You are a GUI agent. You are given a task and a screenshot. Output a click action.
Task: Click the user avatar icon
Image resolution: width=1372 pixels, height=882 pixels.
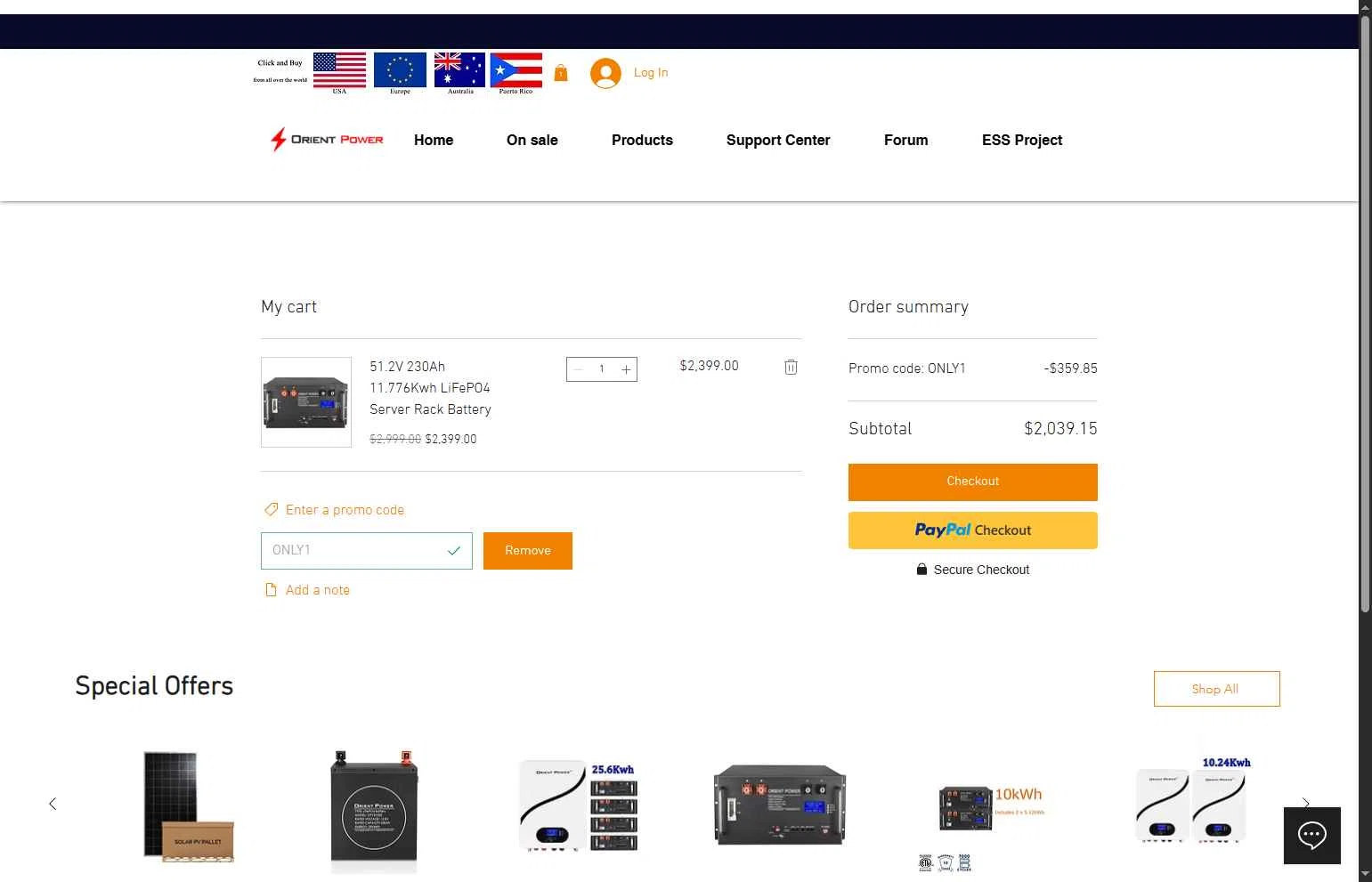click(605, 73)
